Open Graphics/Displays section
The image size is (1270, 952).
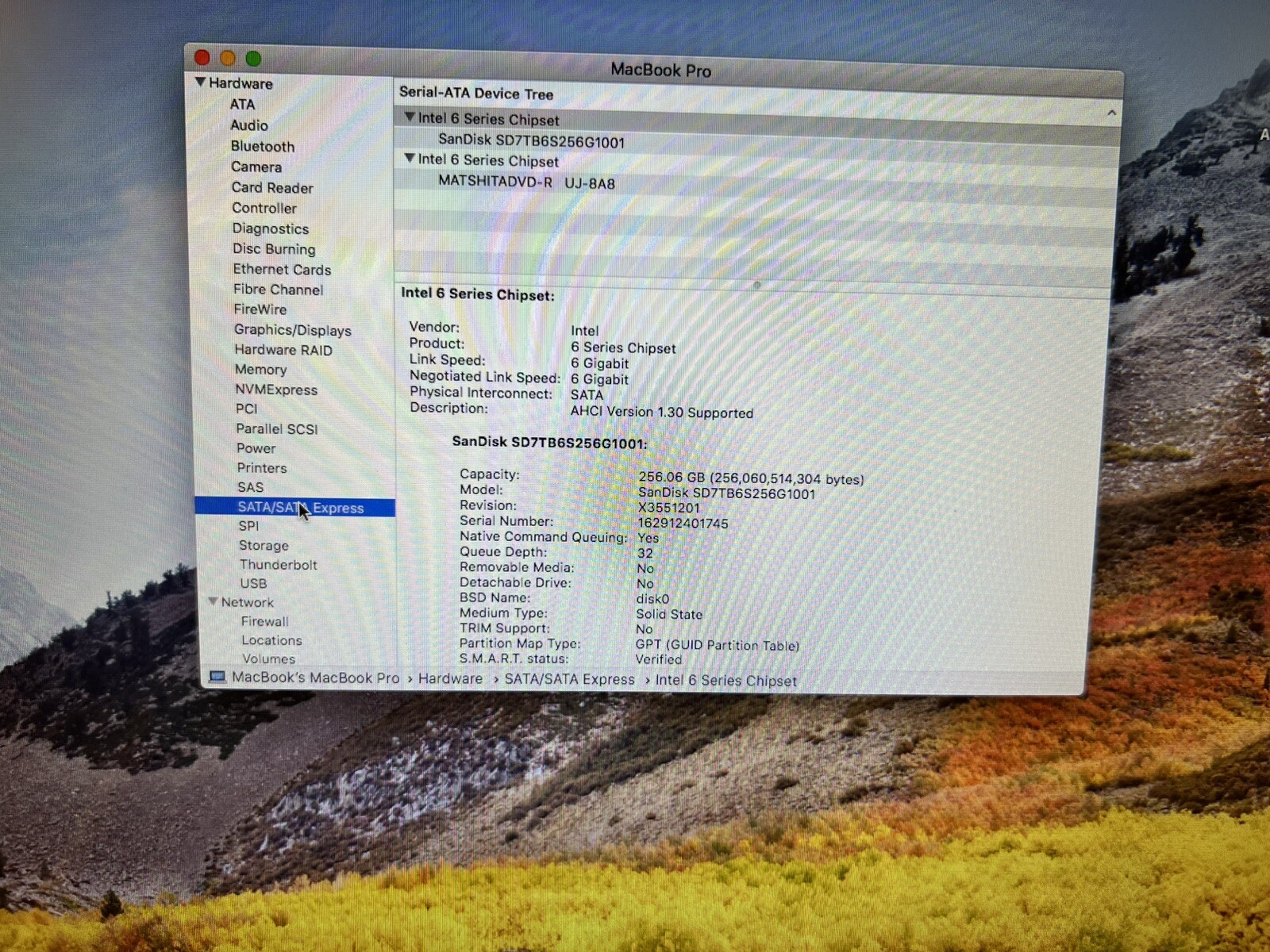pyautogui.click(x=292, y=330)
